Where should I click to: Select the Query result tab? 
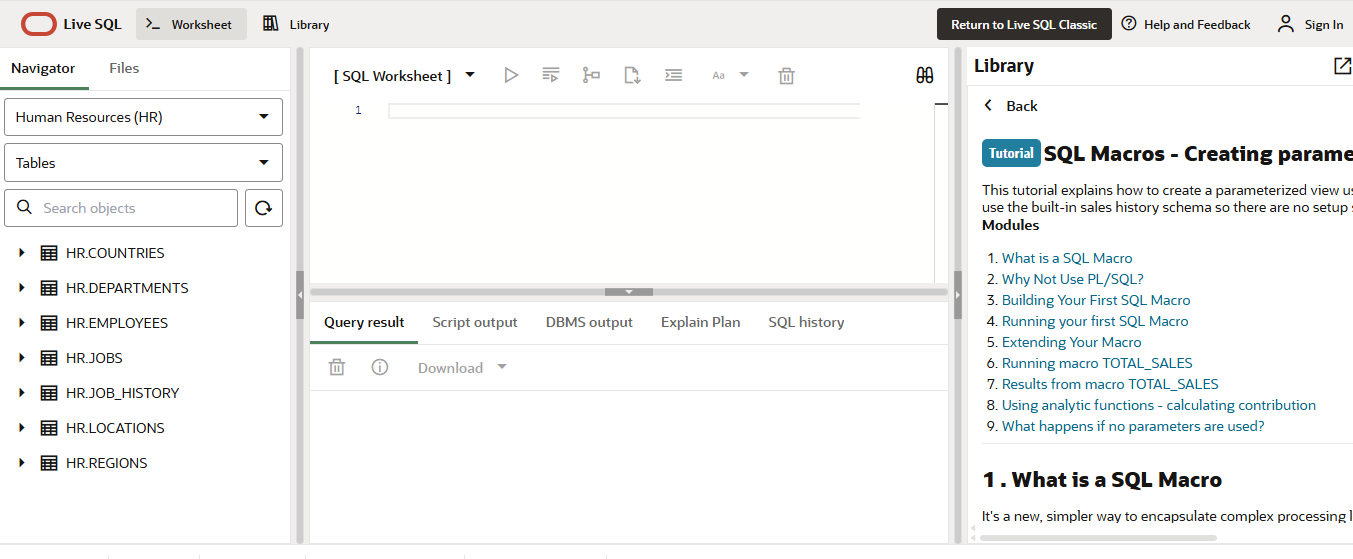[x=364, y=322]
